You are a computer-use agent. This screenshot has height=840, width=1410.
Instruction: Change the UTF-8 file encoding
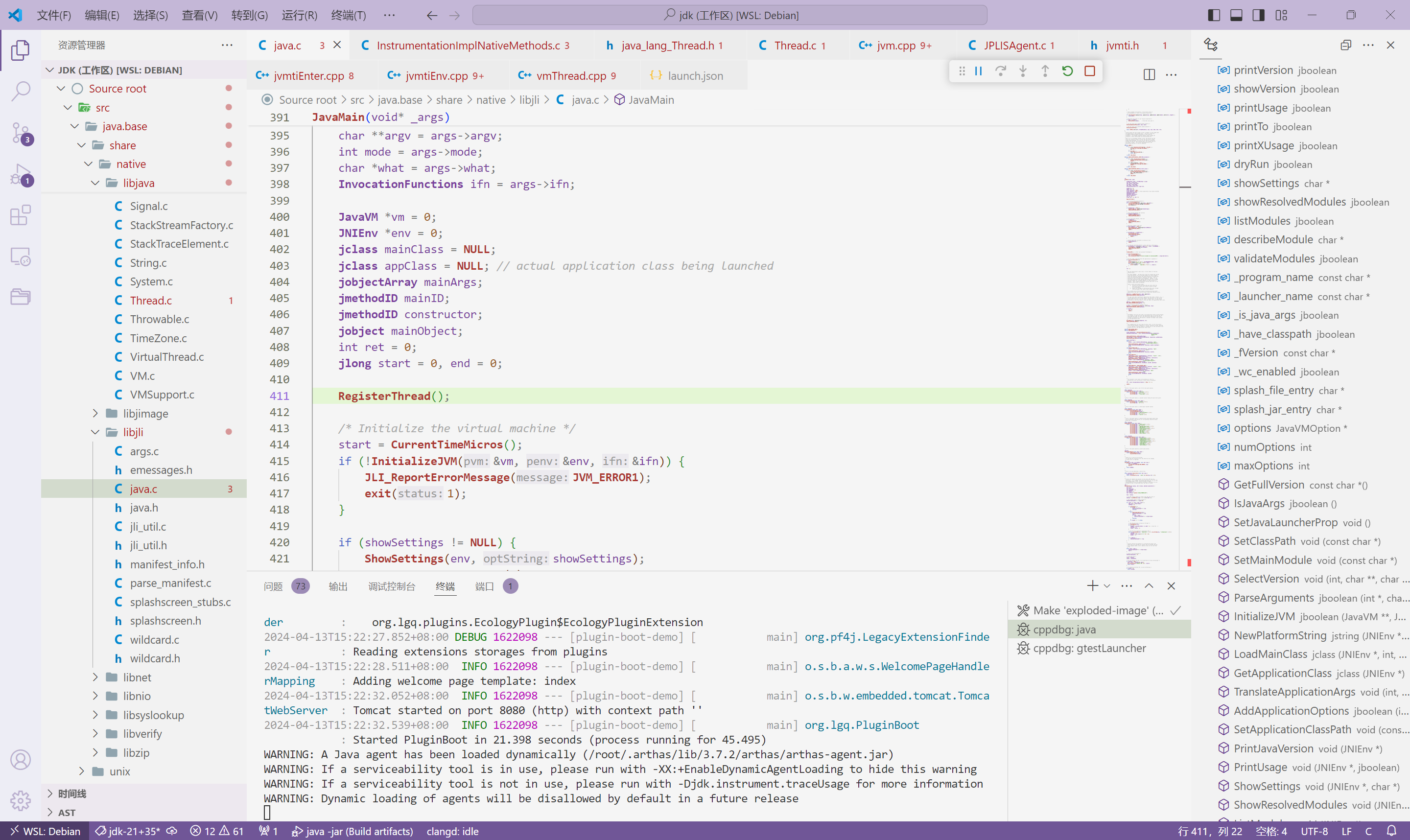tap(1315, 831)
